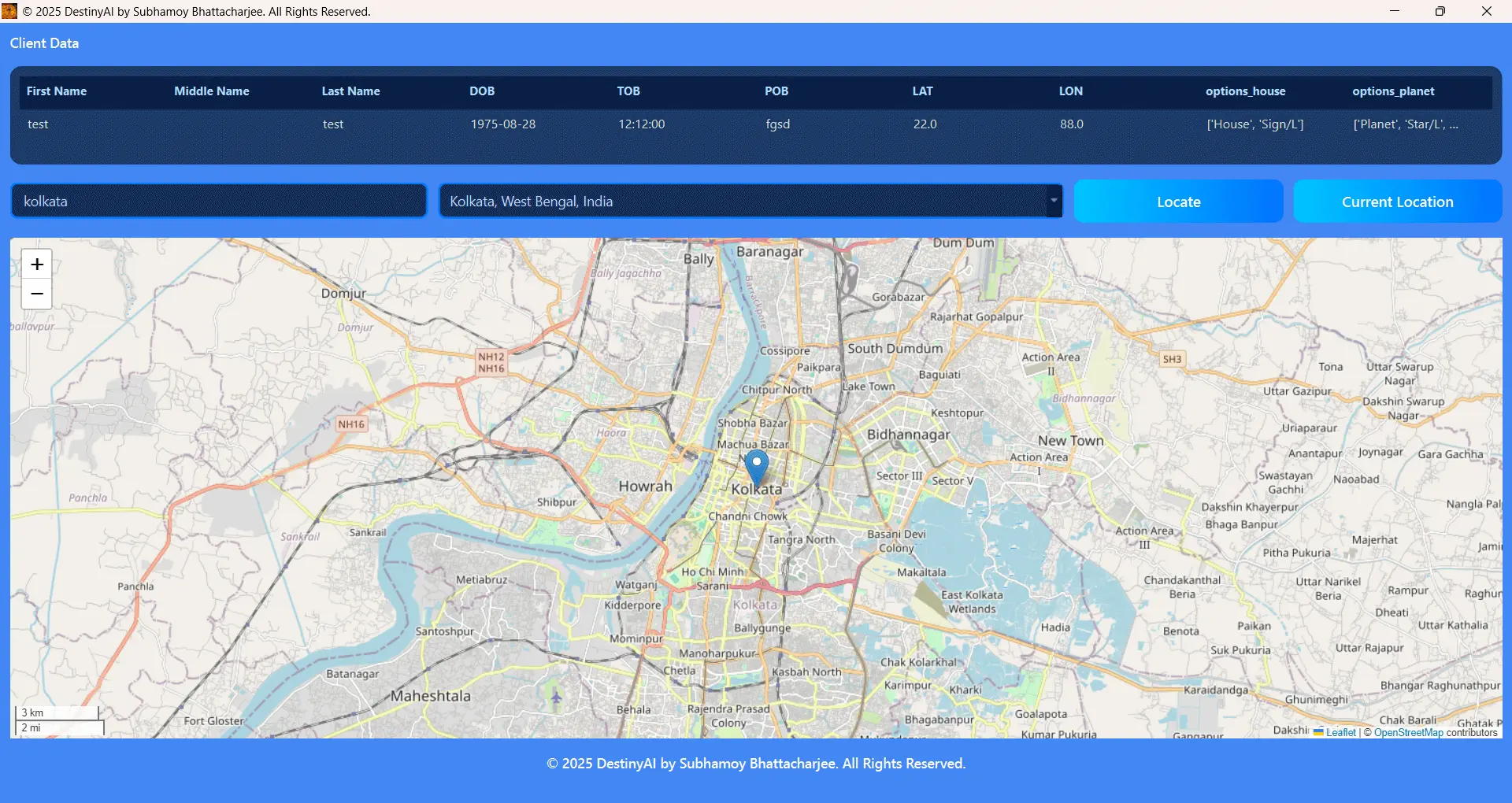Image resolution: width=1512 pixels, height=803 pixels.
Task: Restore down the application window
Action: coord(1440,11)
